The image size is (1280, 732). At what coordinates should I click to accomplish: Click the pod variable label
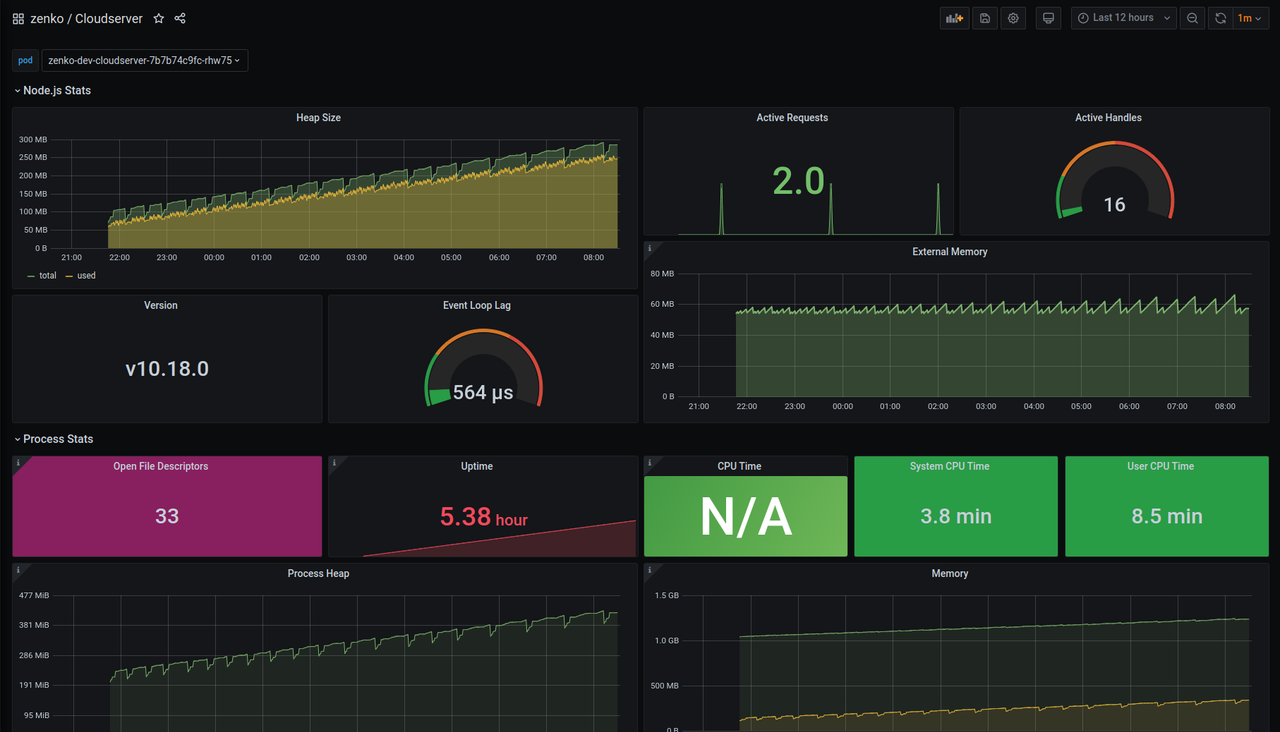(x=25, y=60)
